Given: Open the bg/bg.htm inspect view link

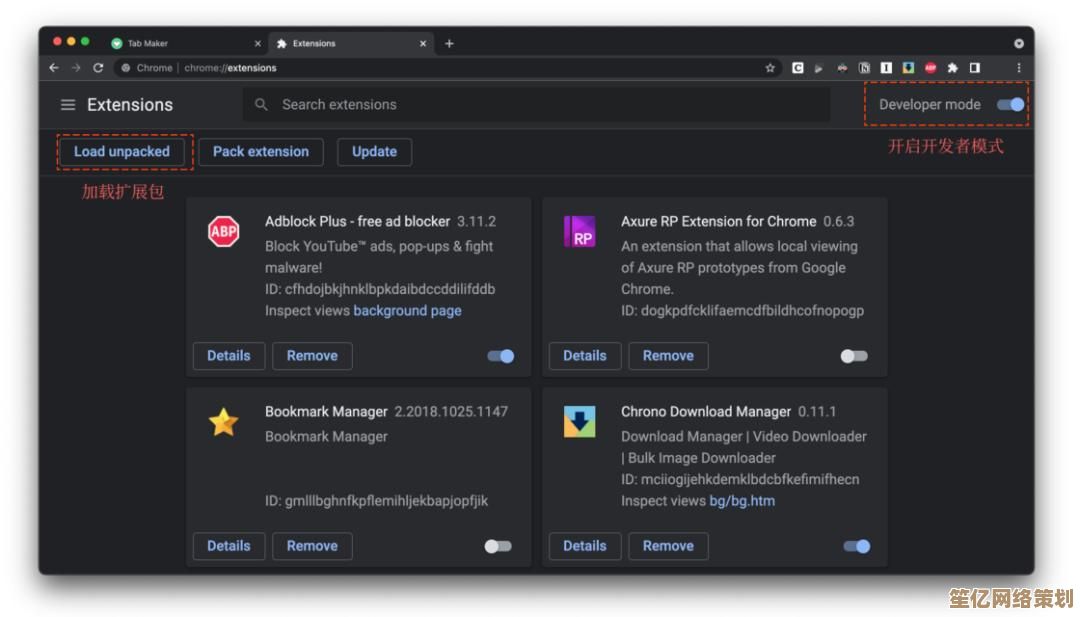Looking at the screenshot, I should click(742, 501).
